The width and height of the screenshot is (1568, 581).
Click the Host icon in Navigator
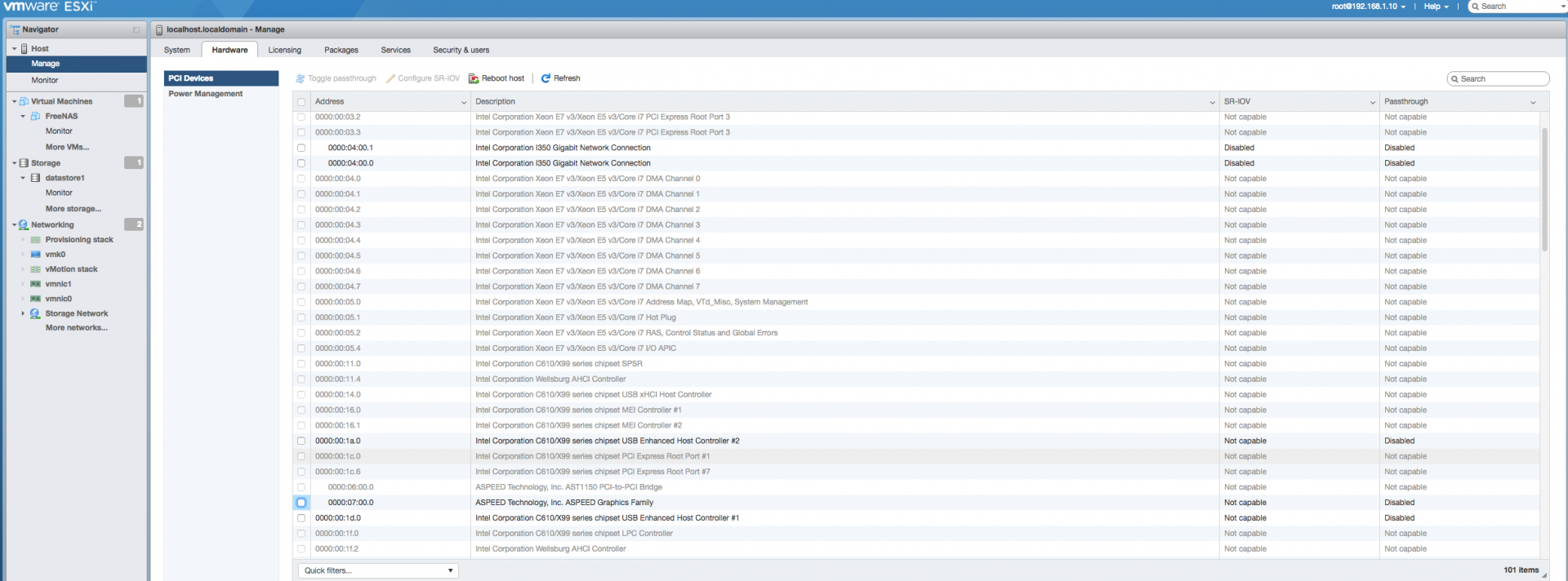pyautogui.click(x=24, y=49)
